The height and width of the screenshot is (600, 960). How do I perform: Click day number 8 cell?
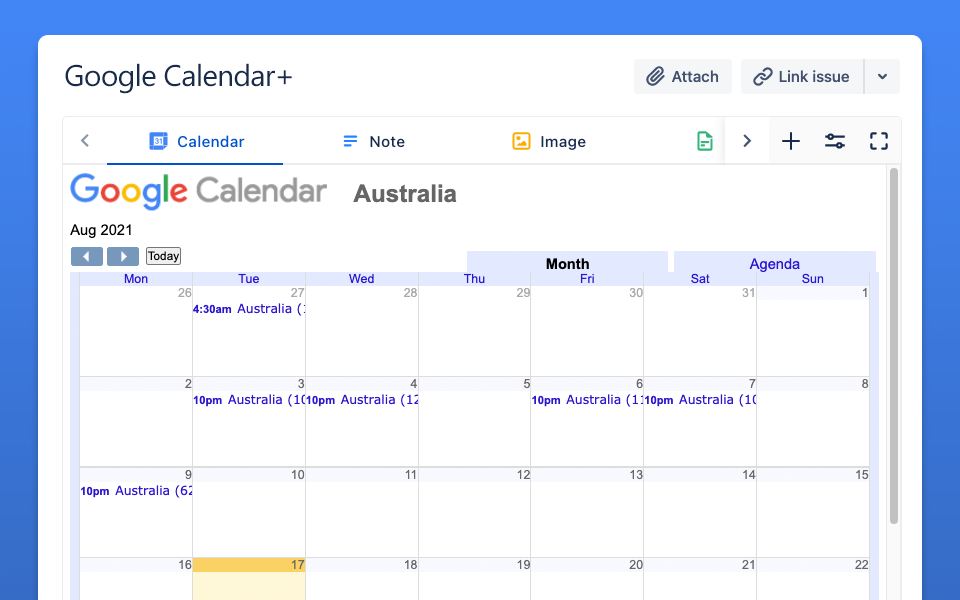[x=812, y=422]
